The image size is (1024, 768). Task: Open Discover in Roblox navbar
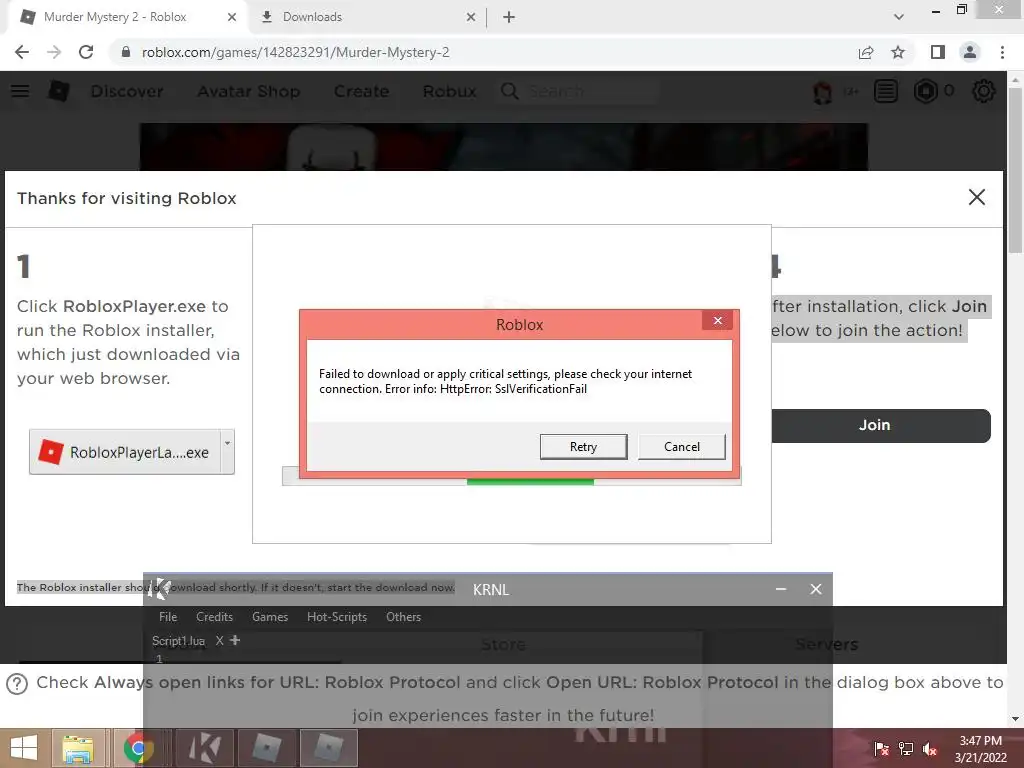point(127,91)
